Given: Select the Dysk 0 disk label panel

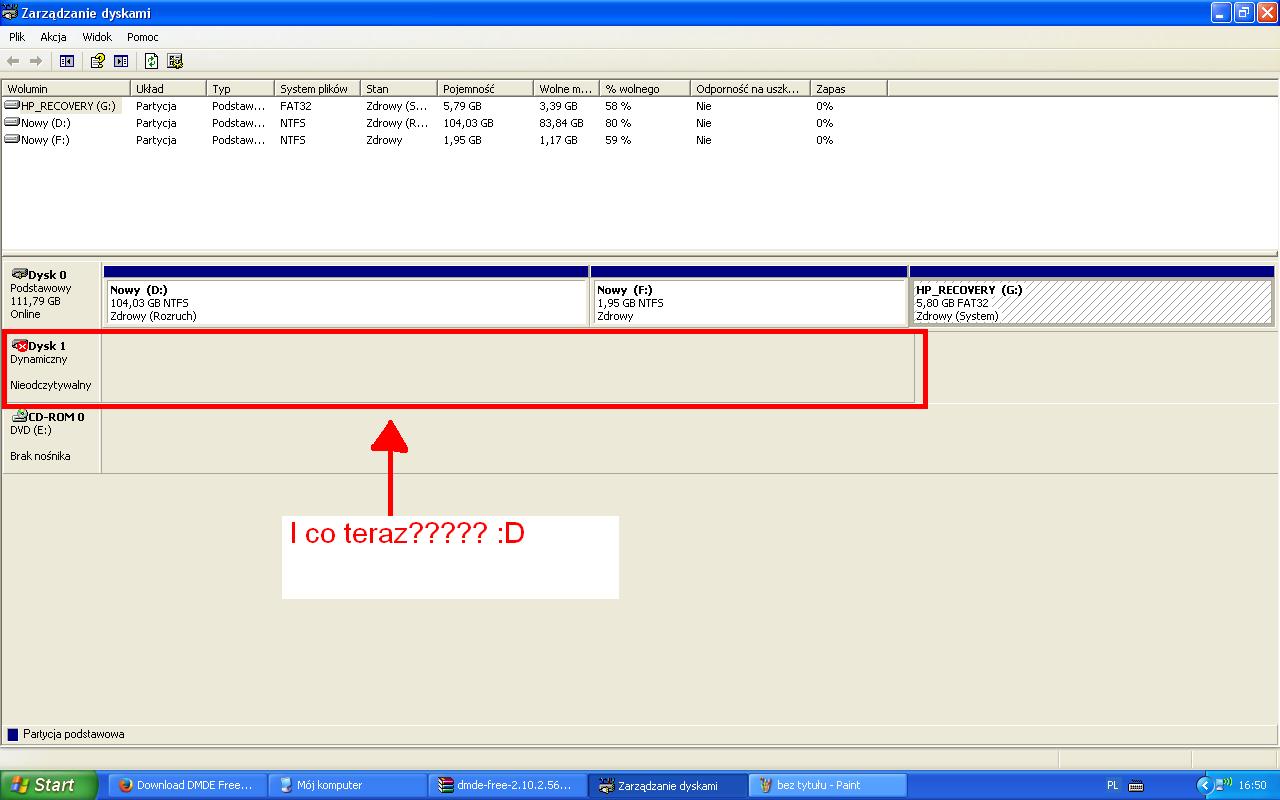Looking at the screenshot, I should pyautogui.click(x=52, y=294).
